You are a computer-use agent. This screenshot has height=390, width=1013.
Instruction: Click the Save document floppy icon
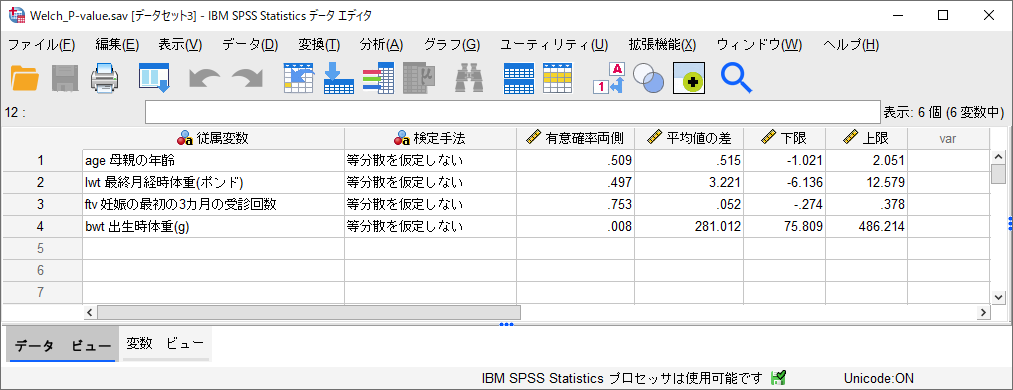pos(65,78)
